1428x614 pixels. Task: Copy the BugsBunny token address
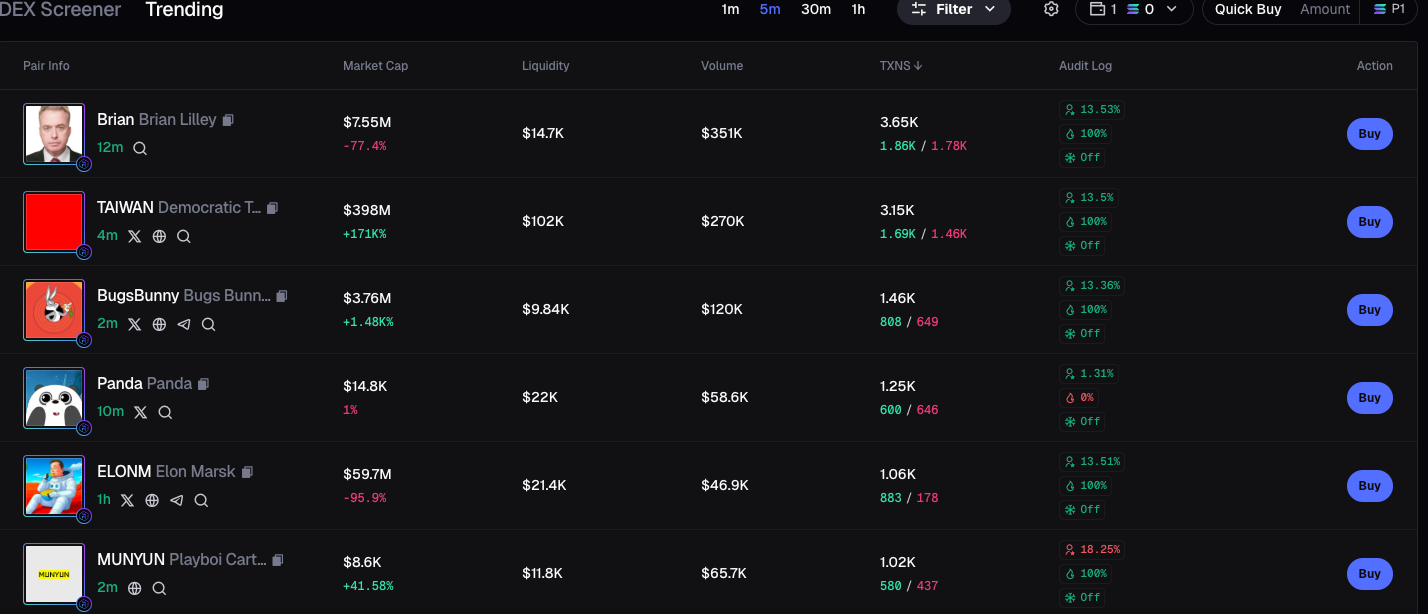tap(282, 296)
